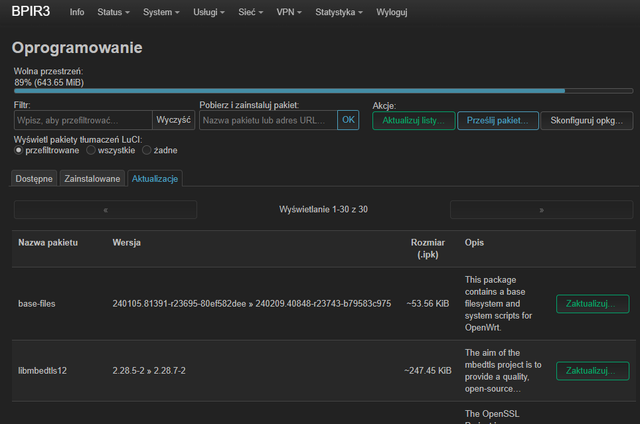
Task: Switch to the Dostępne tab
Action: point(34,179)
